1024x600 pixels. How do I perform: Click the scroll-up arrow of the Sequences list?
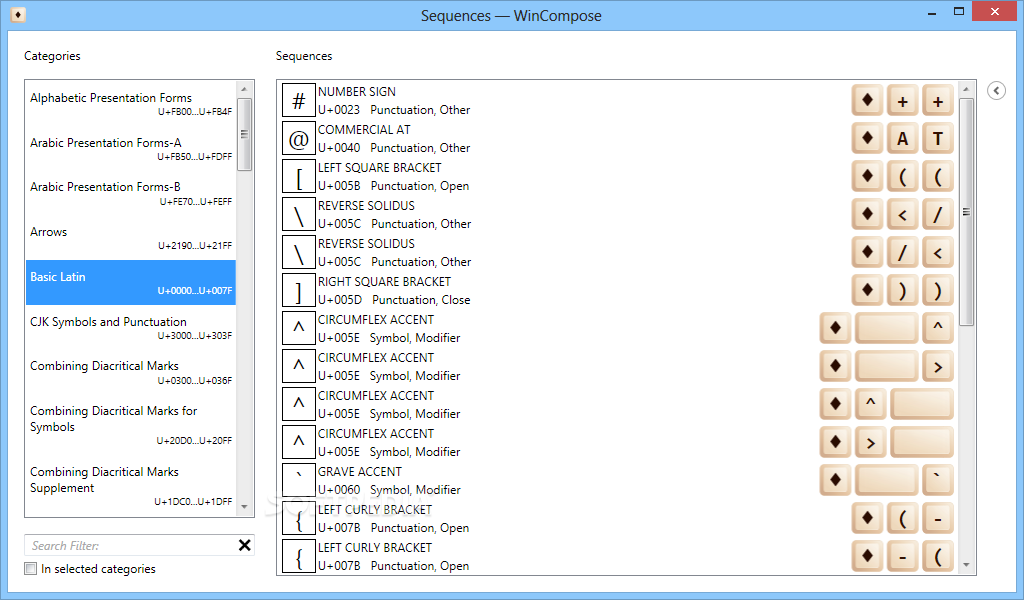[x=967, y=89]
